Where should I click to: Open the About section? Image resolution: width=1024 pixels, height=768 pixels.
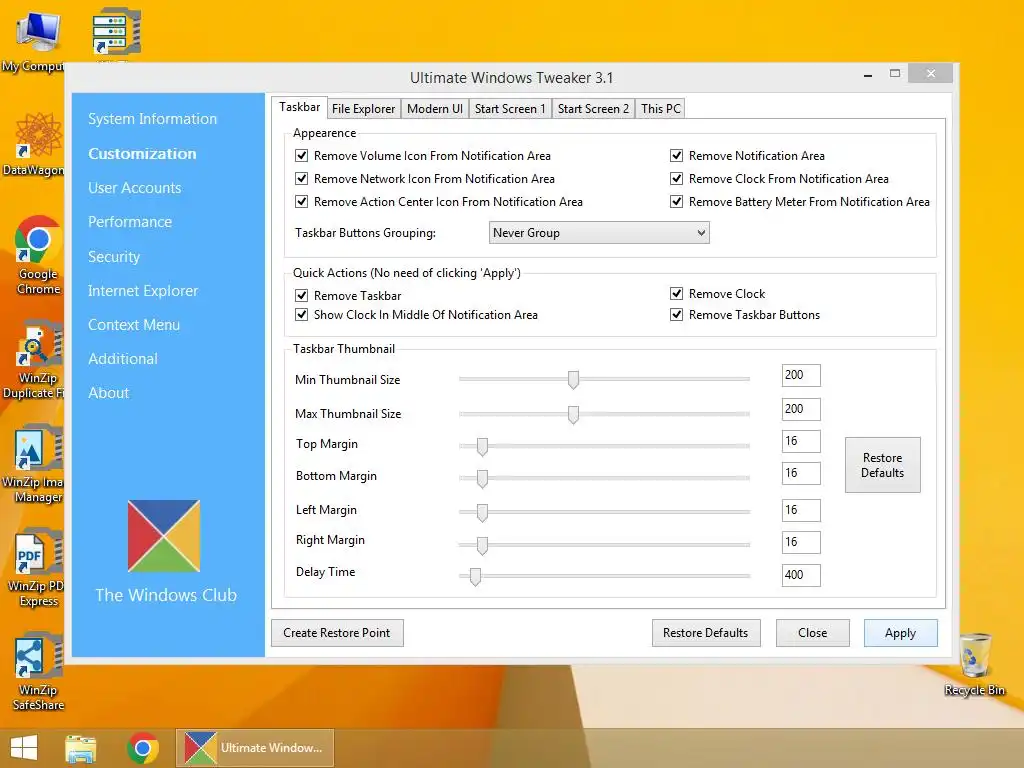108,392
